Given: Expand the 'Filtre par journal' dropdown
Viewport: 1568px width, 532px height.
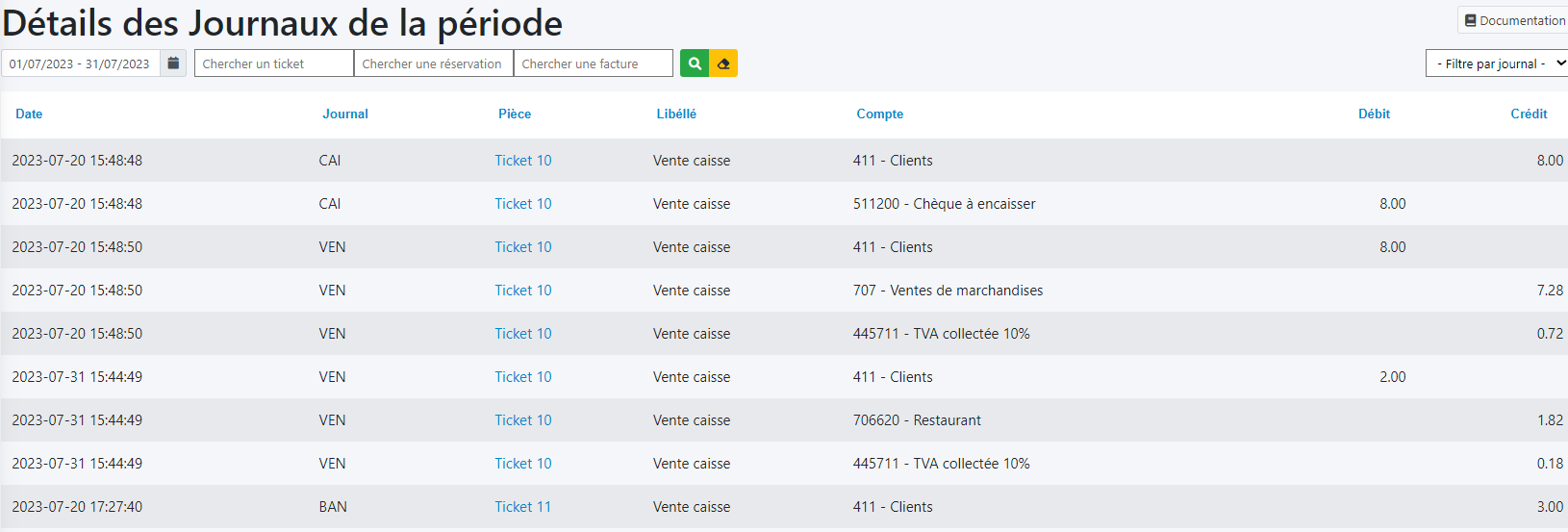Looking at the screenshot, I should [x=1498, y=63].
